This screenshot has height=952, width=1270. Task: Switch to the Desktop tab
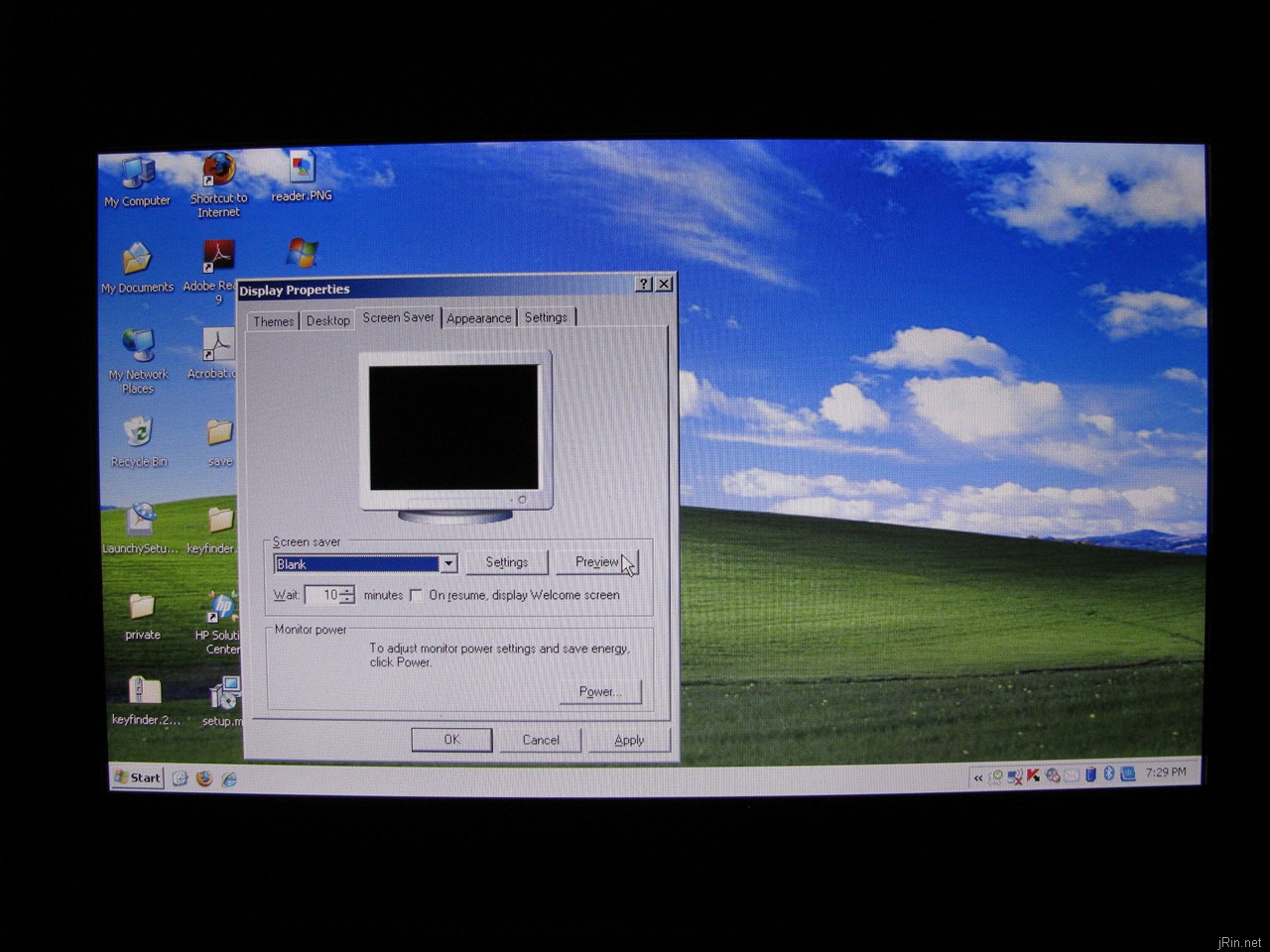[327, 320]
